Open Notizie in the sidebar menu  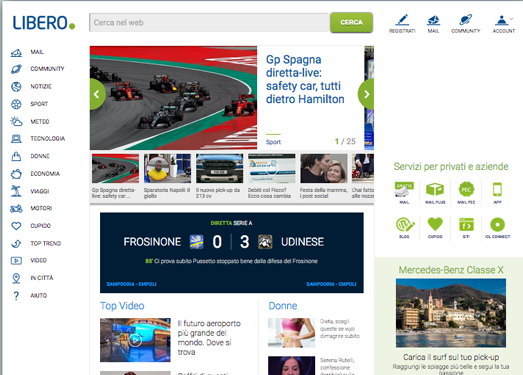41,86
